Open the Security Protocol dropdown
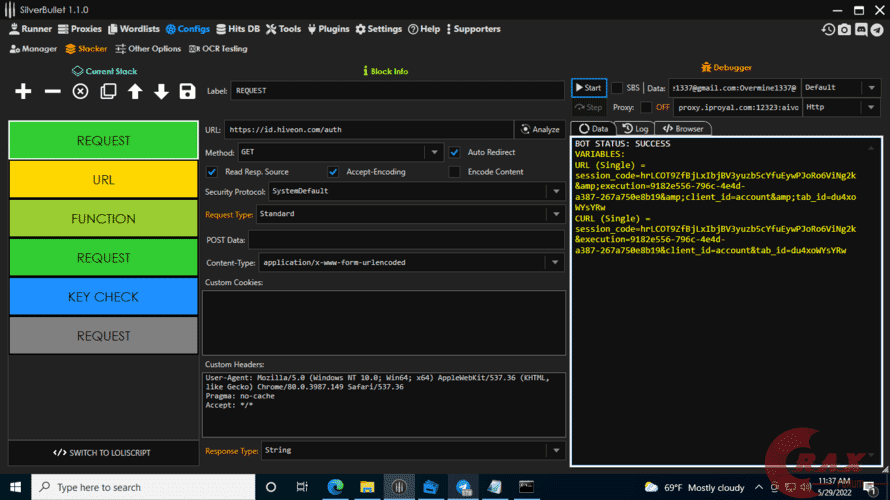This screenshot has width=890, height=500. tap(555, 191)
